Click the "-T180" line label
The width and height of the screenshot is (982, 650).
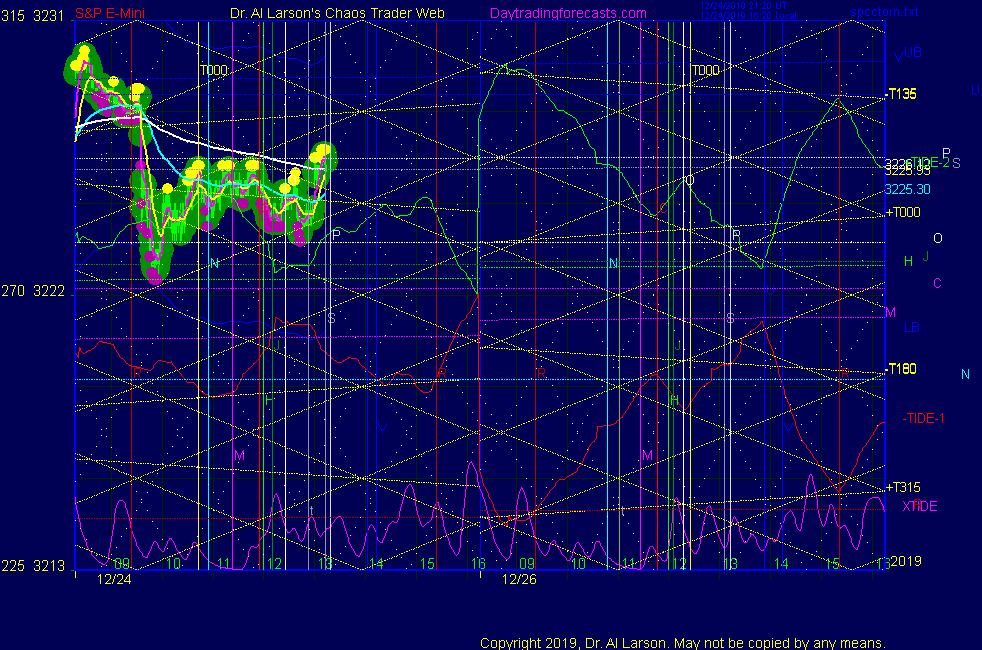point(901,369)
